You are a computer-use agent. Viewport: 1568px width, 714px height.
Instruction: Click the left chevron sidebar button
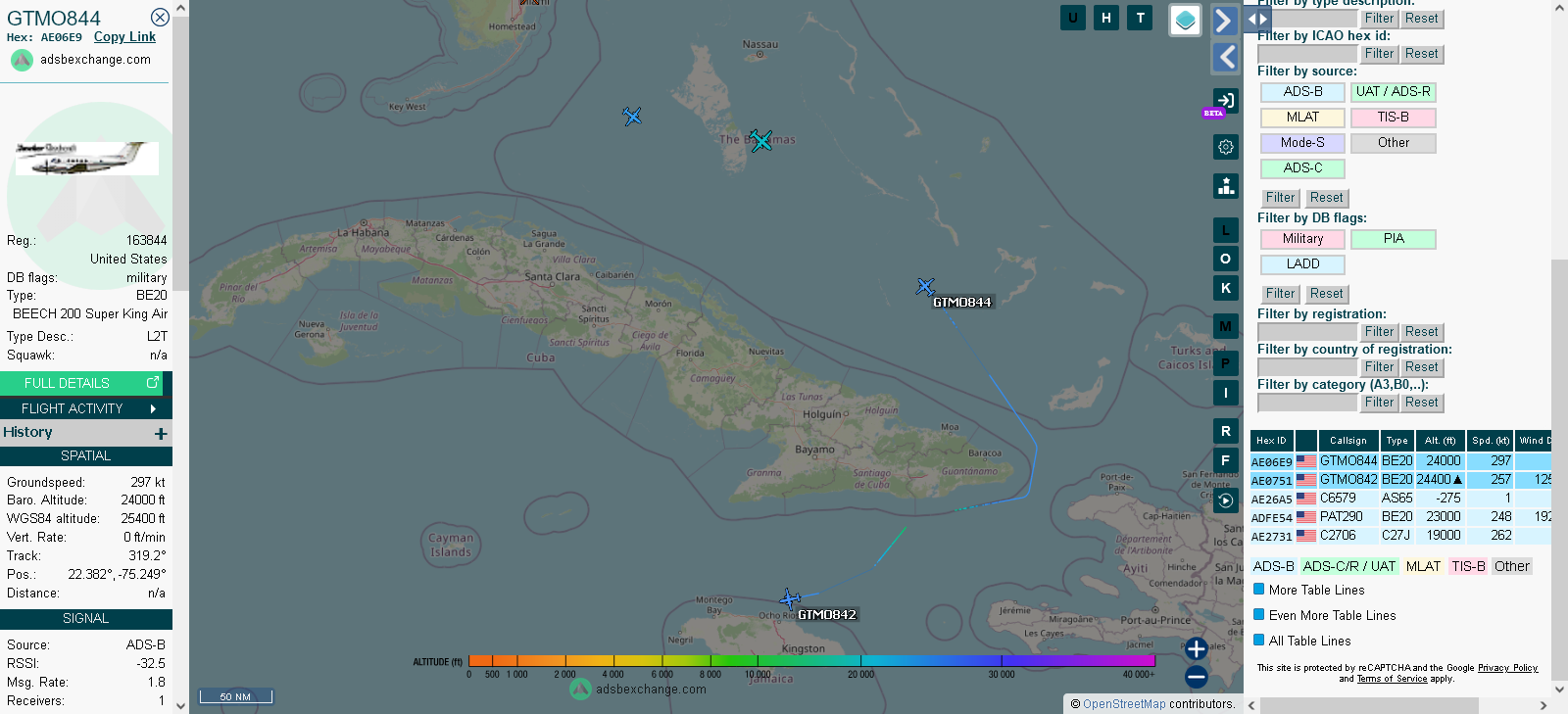1226,58
